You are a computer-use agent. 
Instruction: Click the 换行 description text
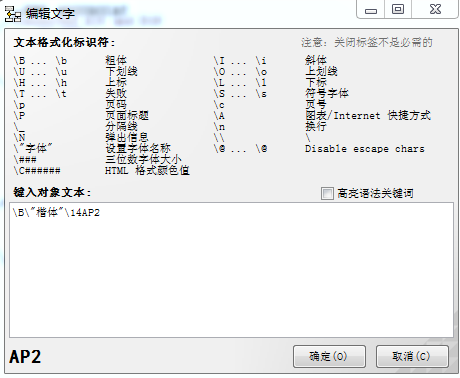315,126
